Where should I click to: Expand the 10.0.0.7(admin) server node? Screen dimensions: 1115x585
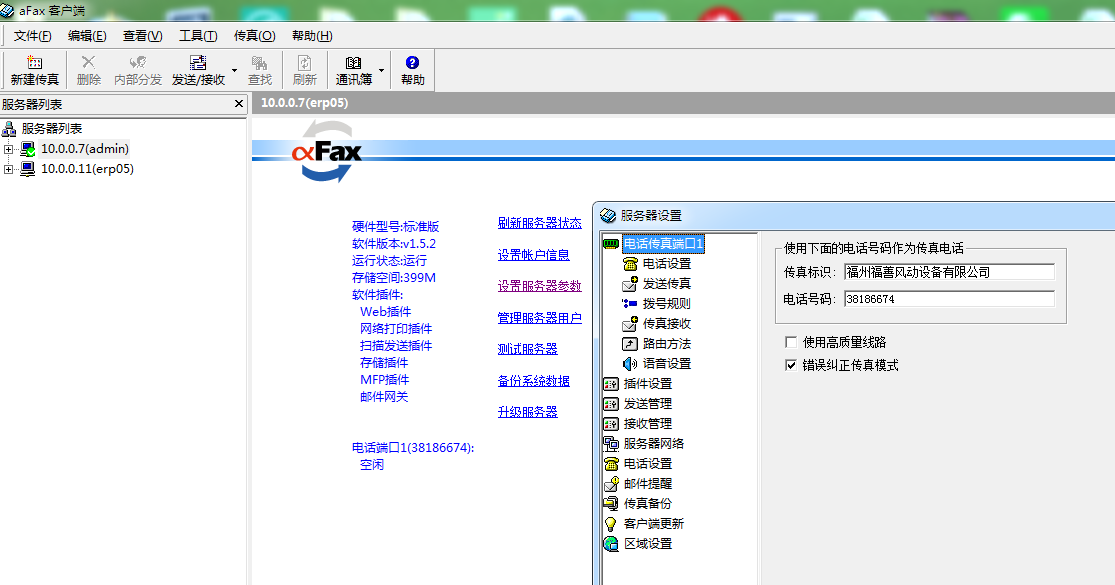[9, 149]
